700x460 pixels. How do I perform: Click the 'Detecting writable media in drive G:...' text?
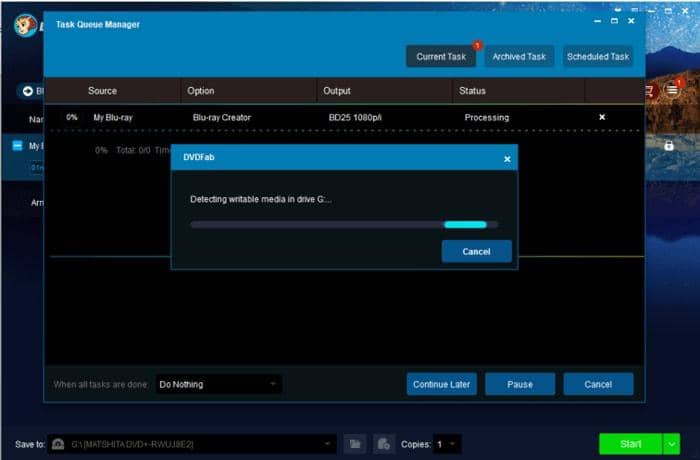(x=261, y=199)
